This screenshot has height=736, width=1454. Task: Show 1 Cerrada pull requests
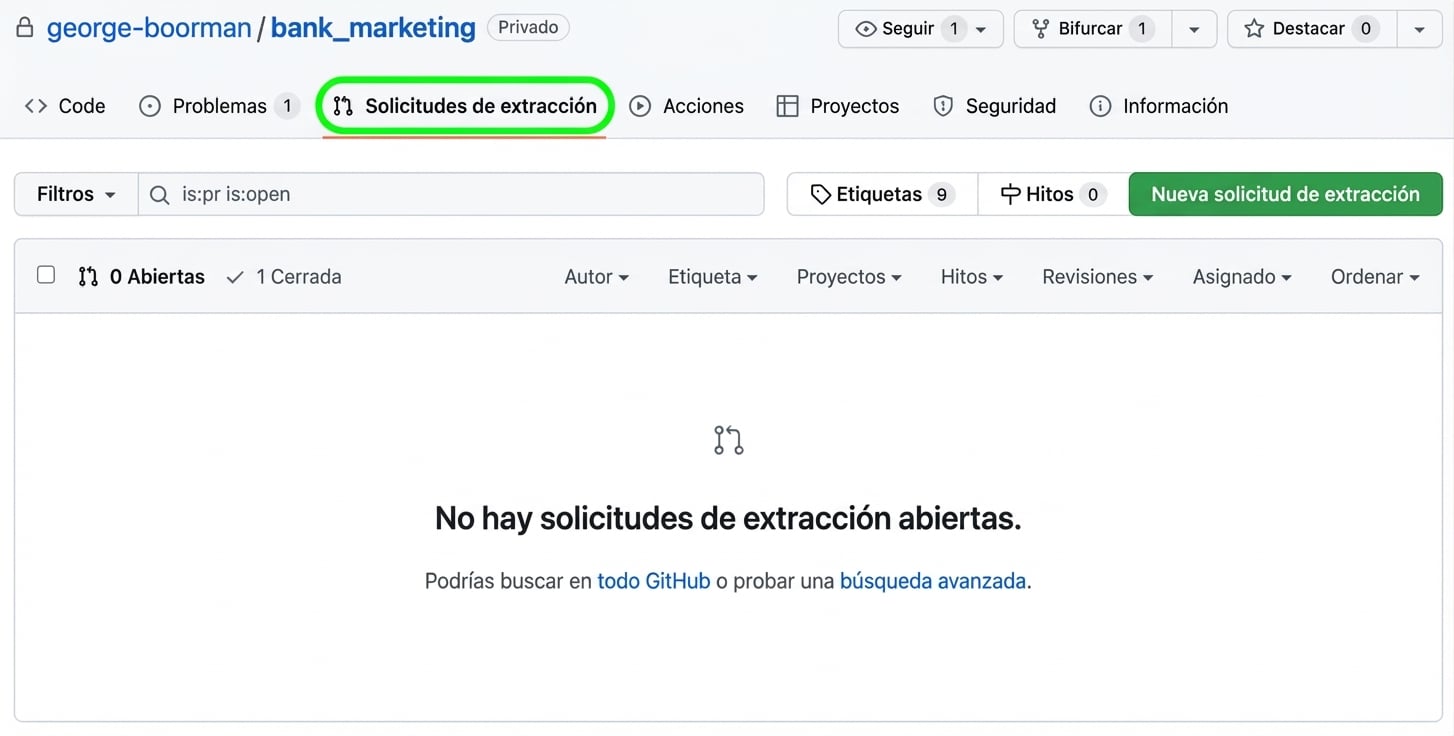coord(284,277)
